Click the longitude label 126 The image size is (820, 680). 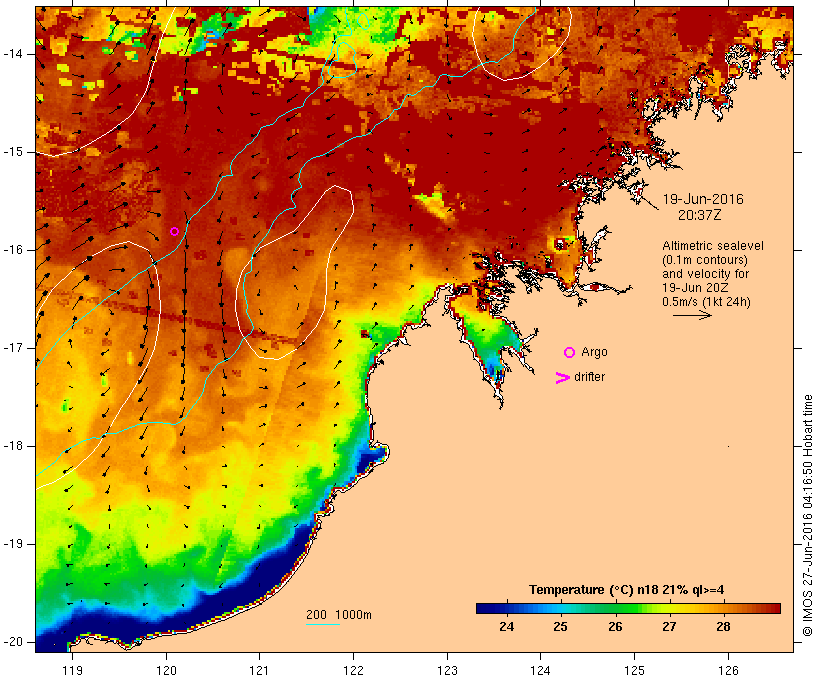[x=728, y=671]
